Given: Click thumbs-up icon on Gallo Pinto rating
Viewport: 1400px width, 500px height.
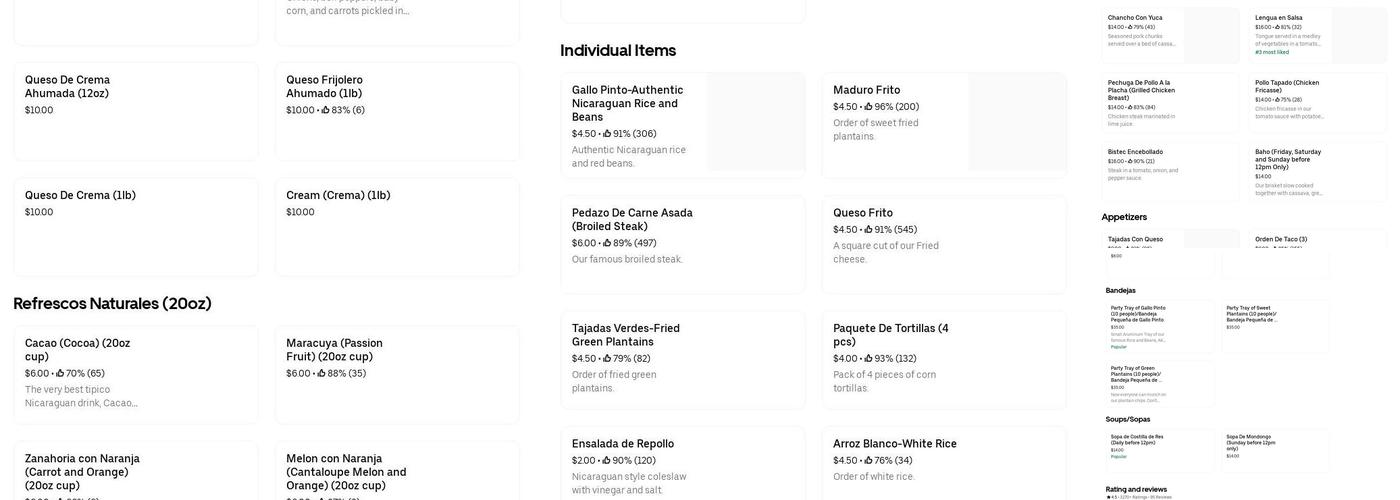Looking at the screenshot, I should tap(607, 134).
